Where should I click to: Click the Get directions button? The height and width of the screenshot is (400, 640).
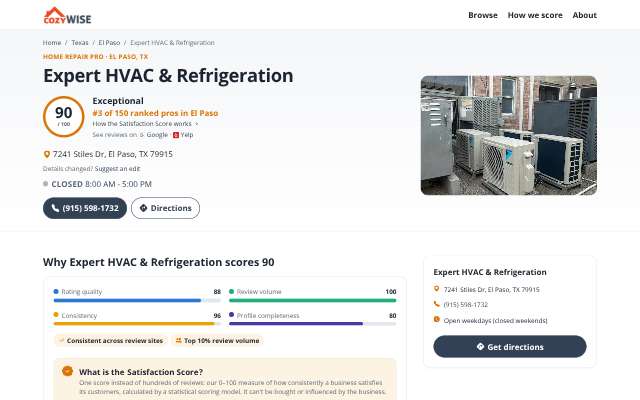[x=510, y=347]
